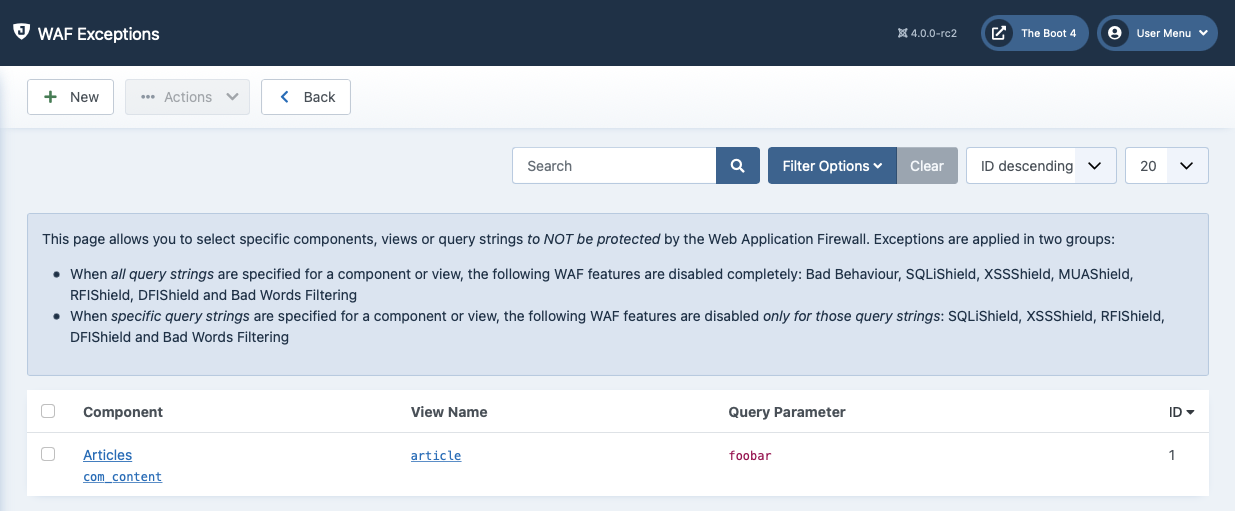Click the magnifier search button
1235x511 pixels.
[737, 166]
